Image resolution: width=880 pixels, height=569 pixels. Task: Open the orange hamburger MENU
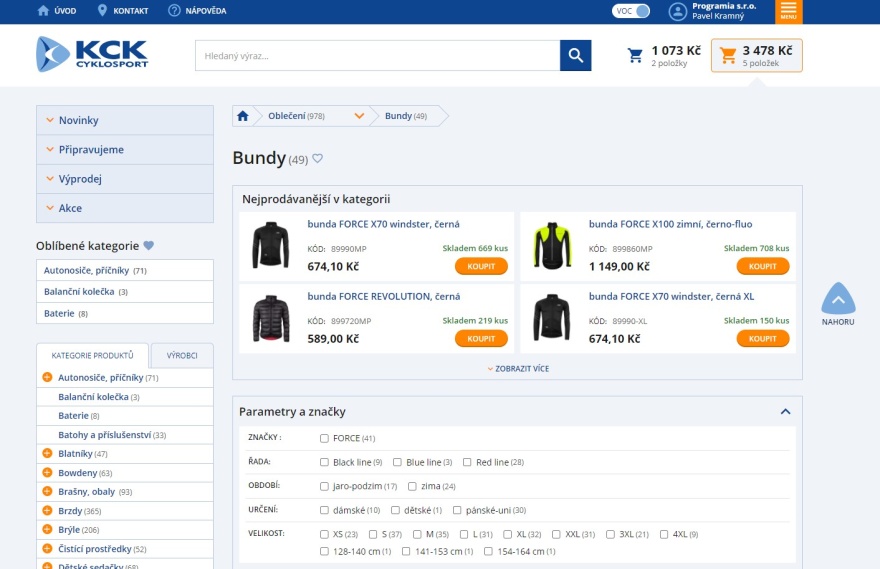(x=789, y=11)
